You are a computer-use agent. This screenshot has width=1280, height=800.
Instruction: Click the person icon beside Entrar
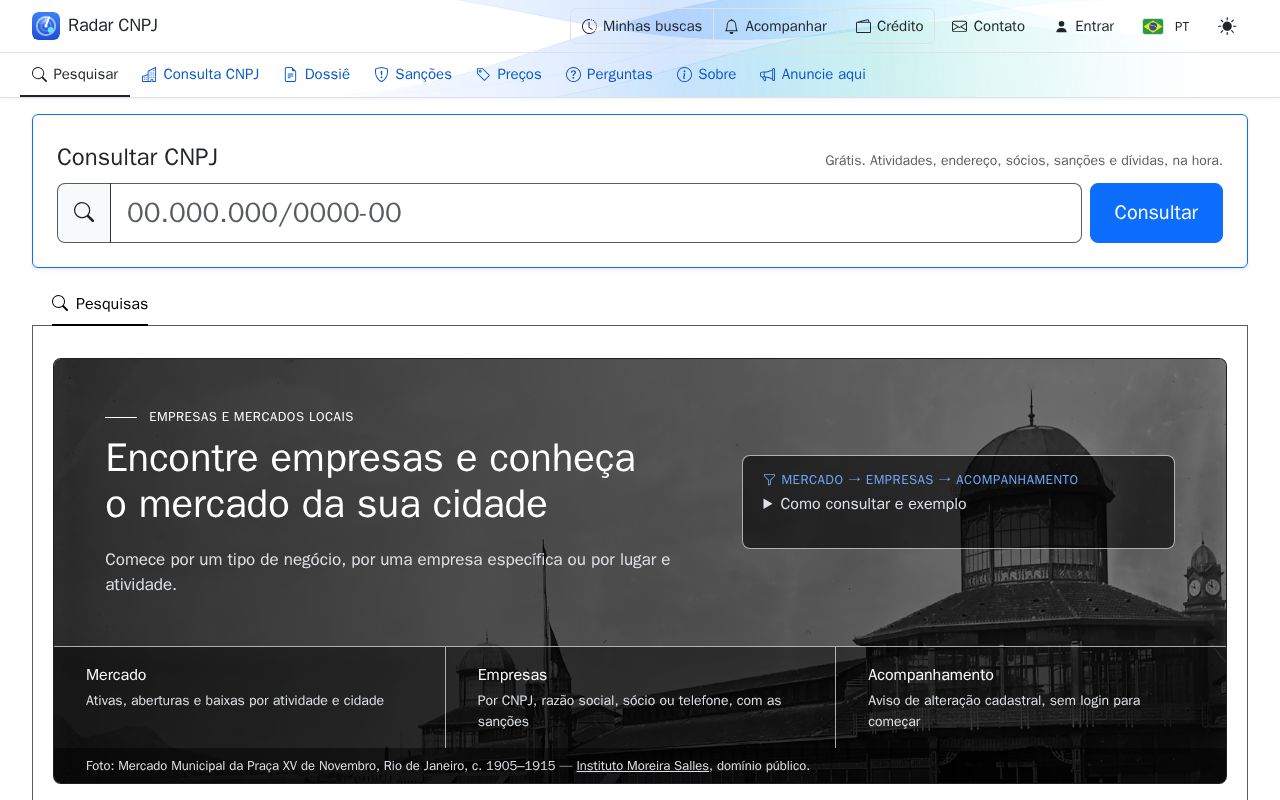pos(1062,27)
